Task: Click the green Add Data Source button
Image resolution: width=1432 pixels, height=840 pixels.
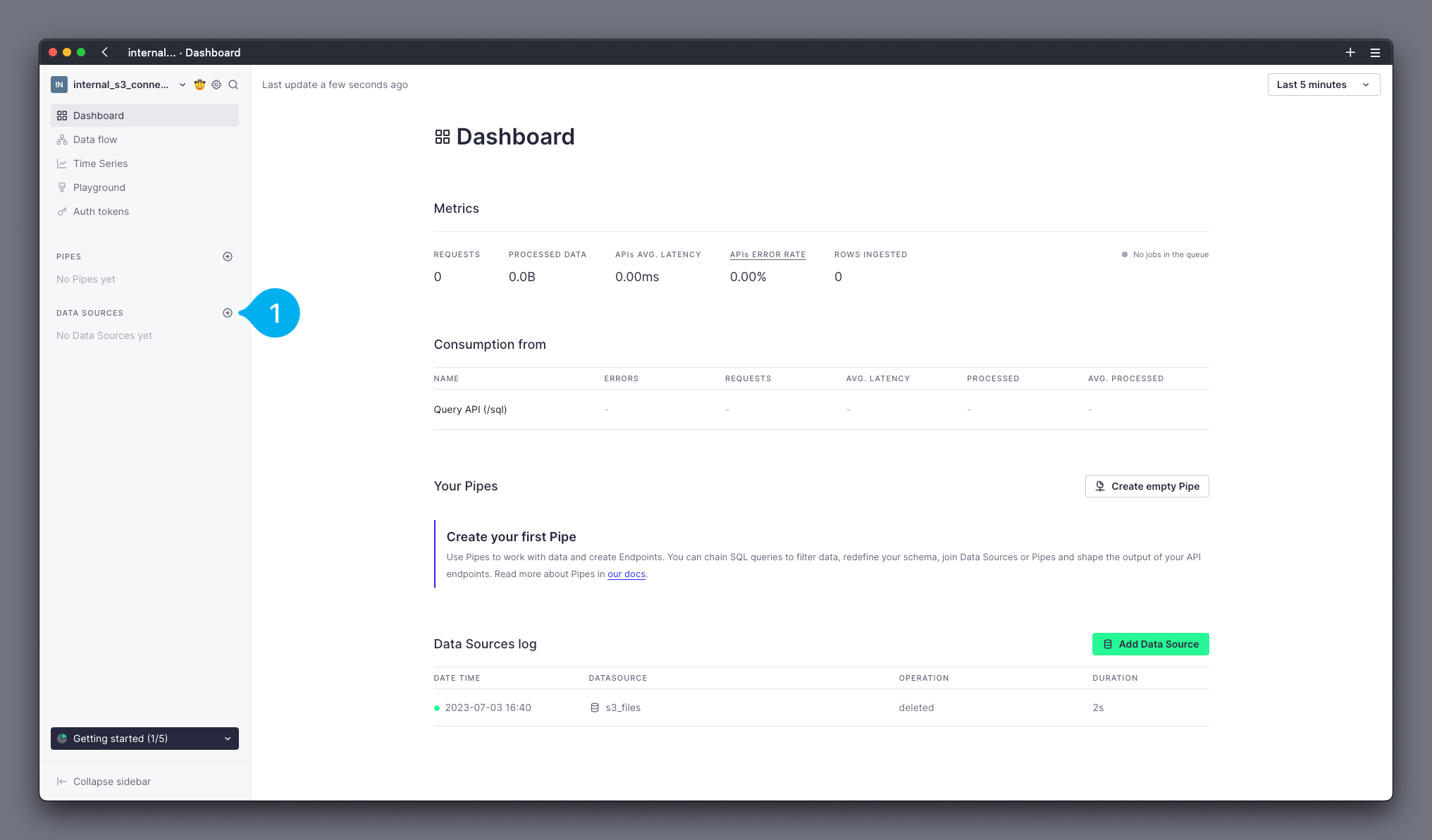Action: point(1150,644)
